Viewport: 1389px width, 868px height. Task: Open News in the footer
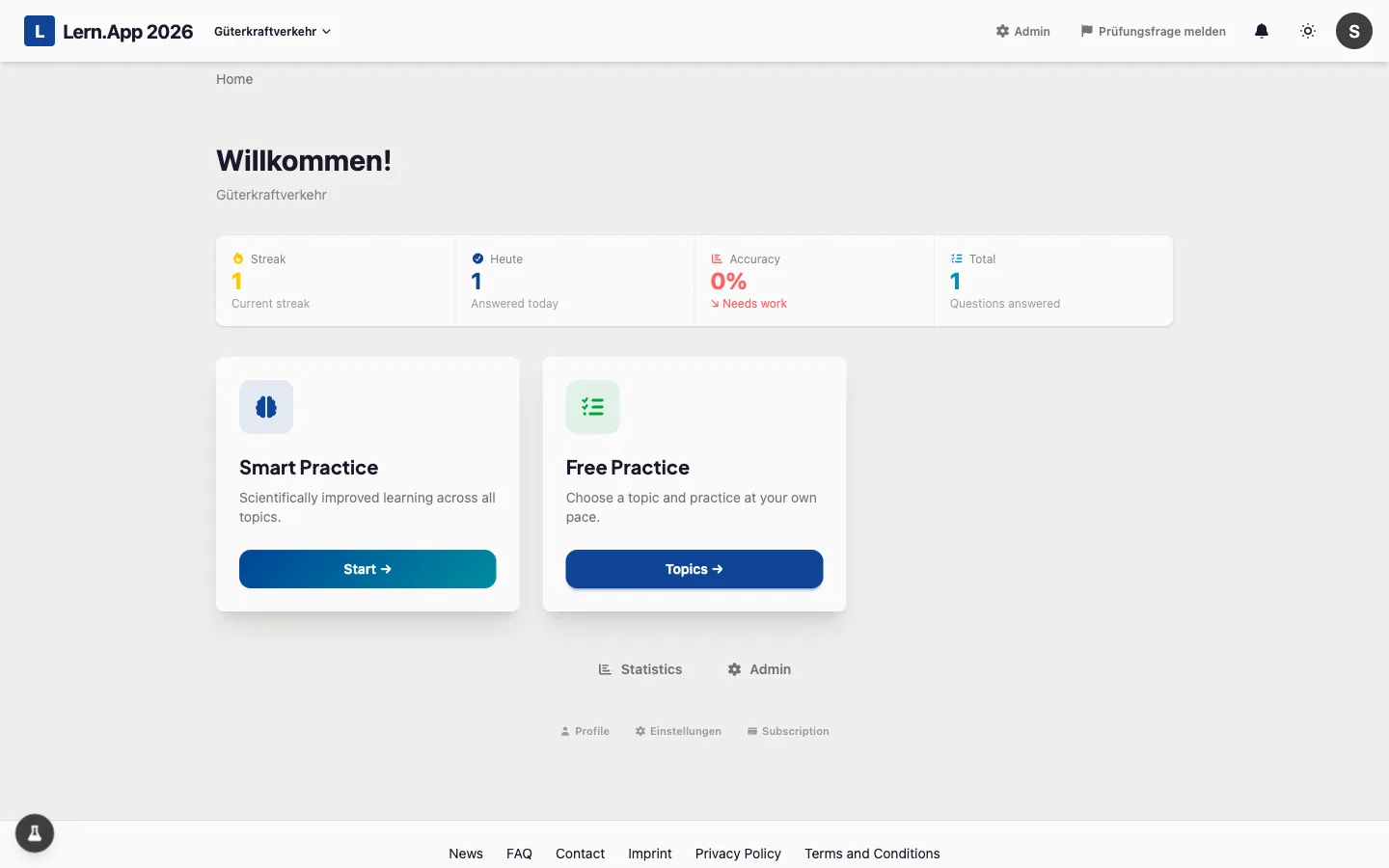[466, 854]
